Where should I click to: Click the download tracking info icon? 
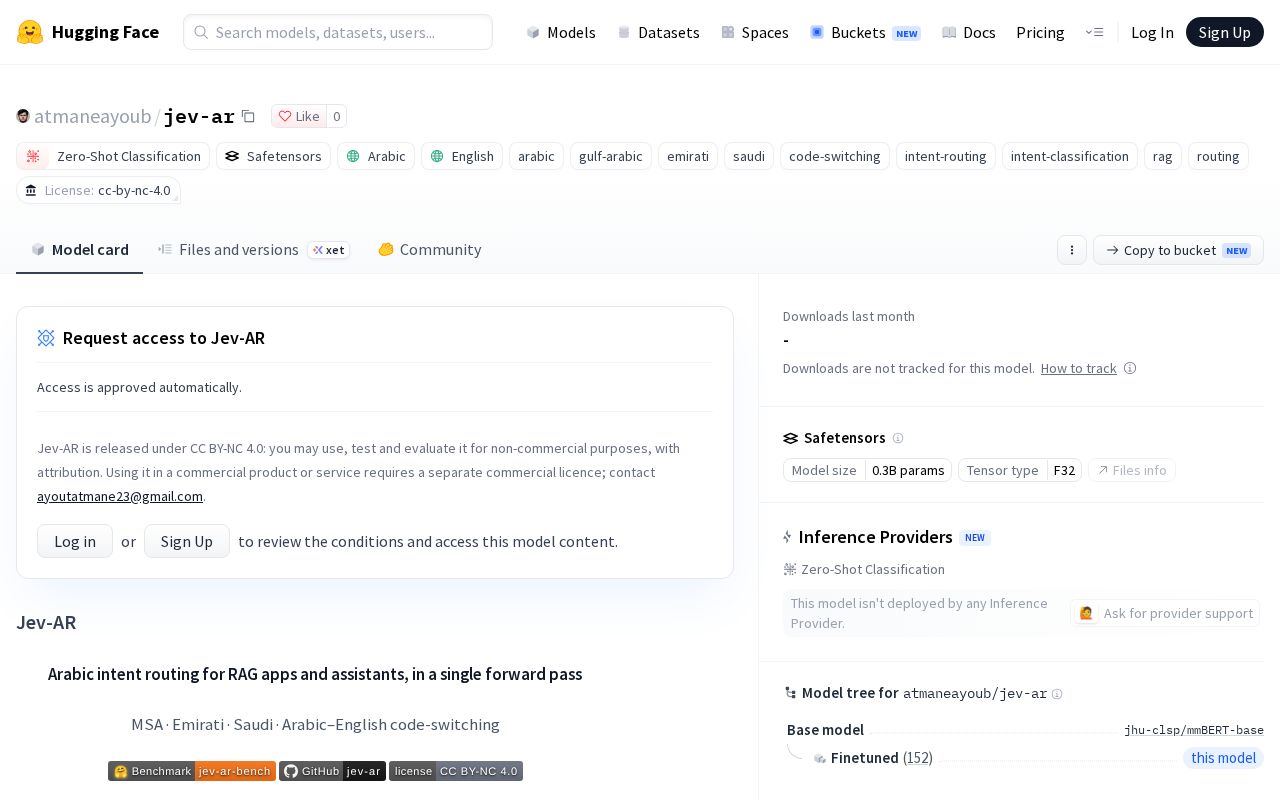tap(1130, 368)
